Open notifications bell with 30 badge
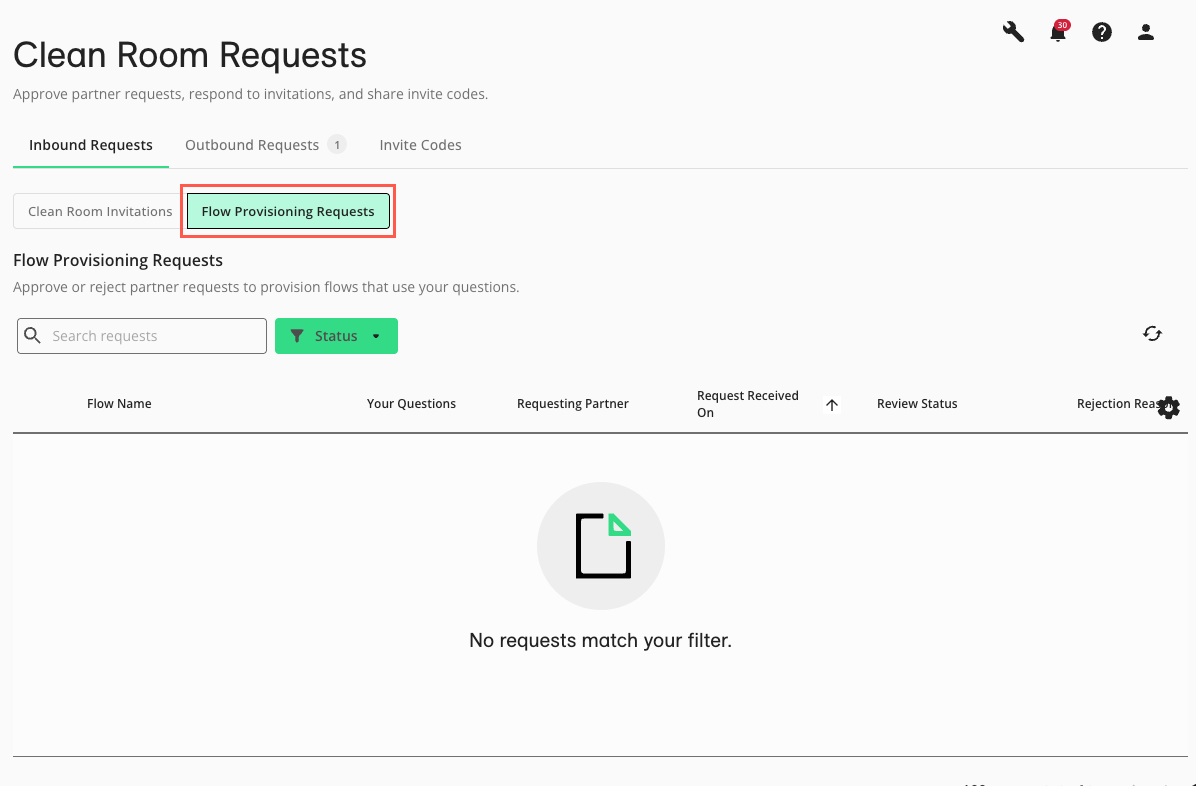The image size is (1196, 786). 1058,32
